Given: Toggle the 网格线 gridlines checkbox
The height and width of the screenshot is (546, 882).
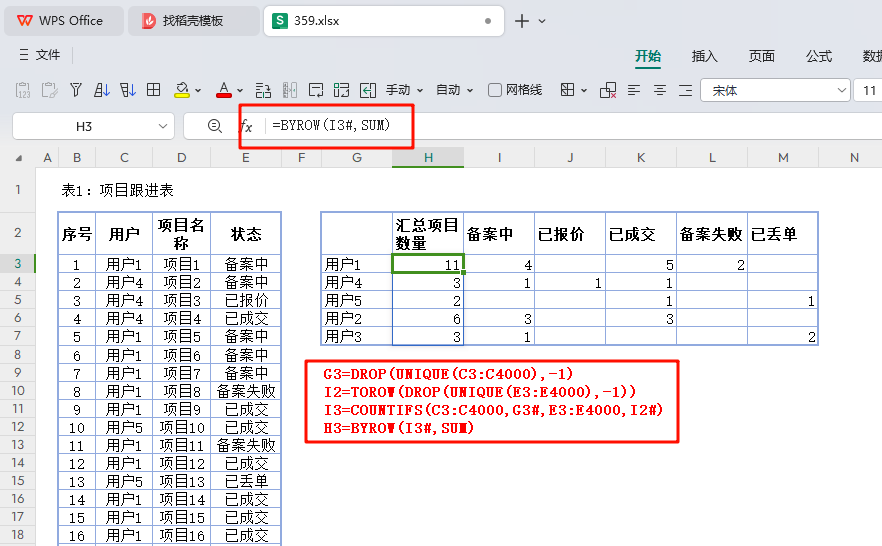Looking at the screenshot, I should coord(495,90).
